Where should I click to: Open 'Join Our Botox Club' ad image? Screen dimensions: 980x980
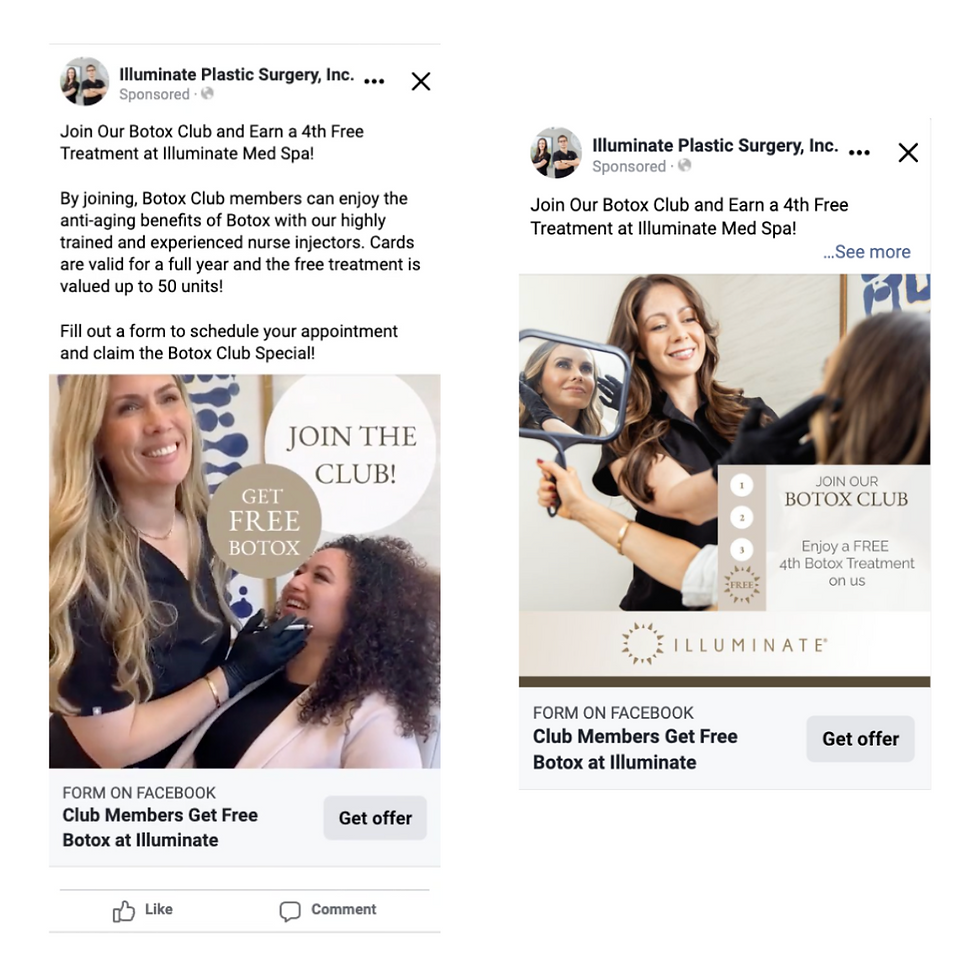[724, 480]
